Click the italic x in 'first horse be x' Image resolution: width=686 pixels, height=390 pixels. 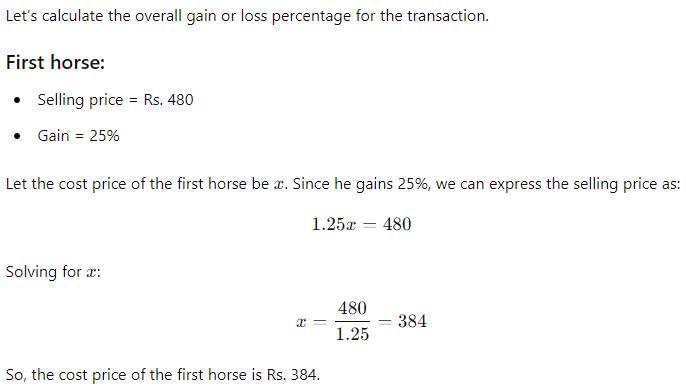coord(279,185)
